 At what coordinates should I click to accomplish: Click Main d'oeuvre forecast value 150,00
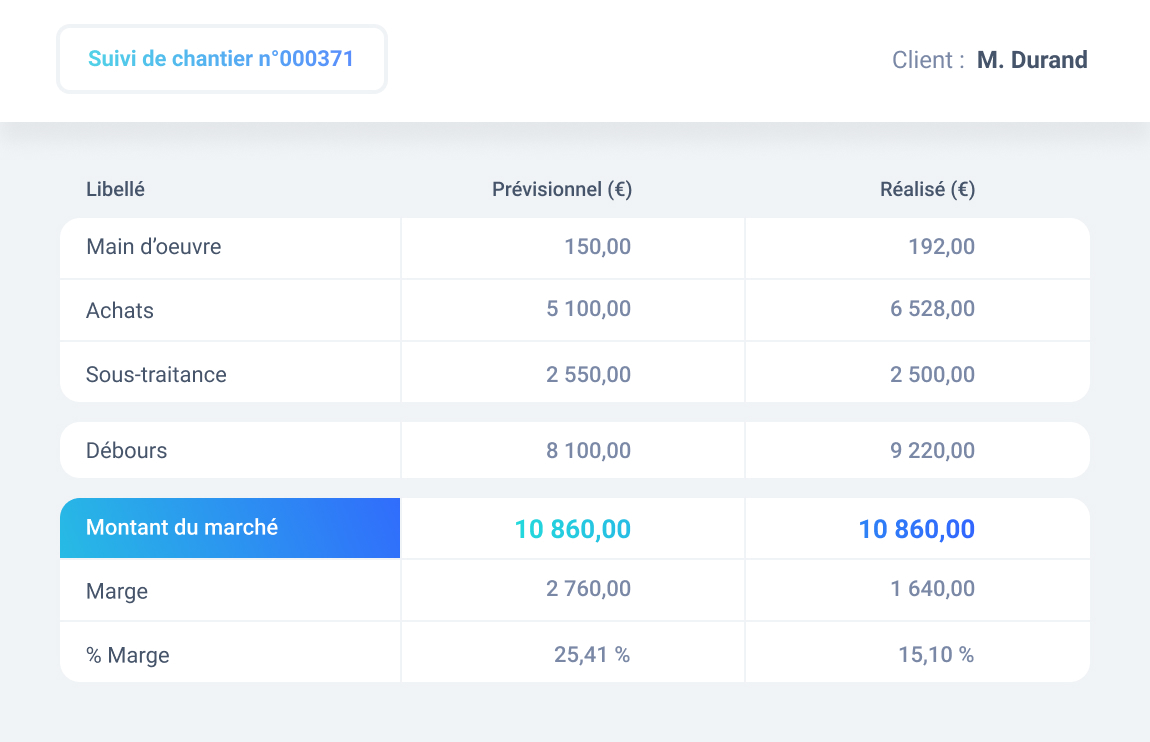[x=597, y=247]
